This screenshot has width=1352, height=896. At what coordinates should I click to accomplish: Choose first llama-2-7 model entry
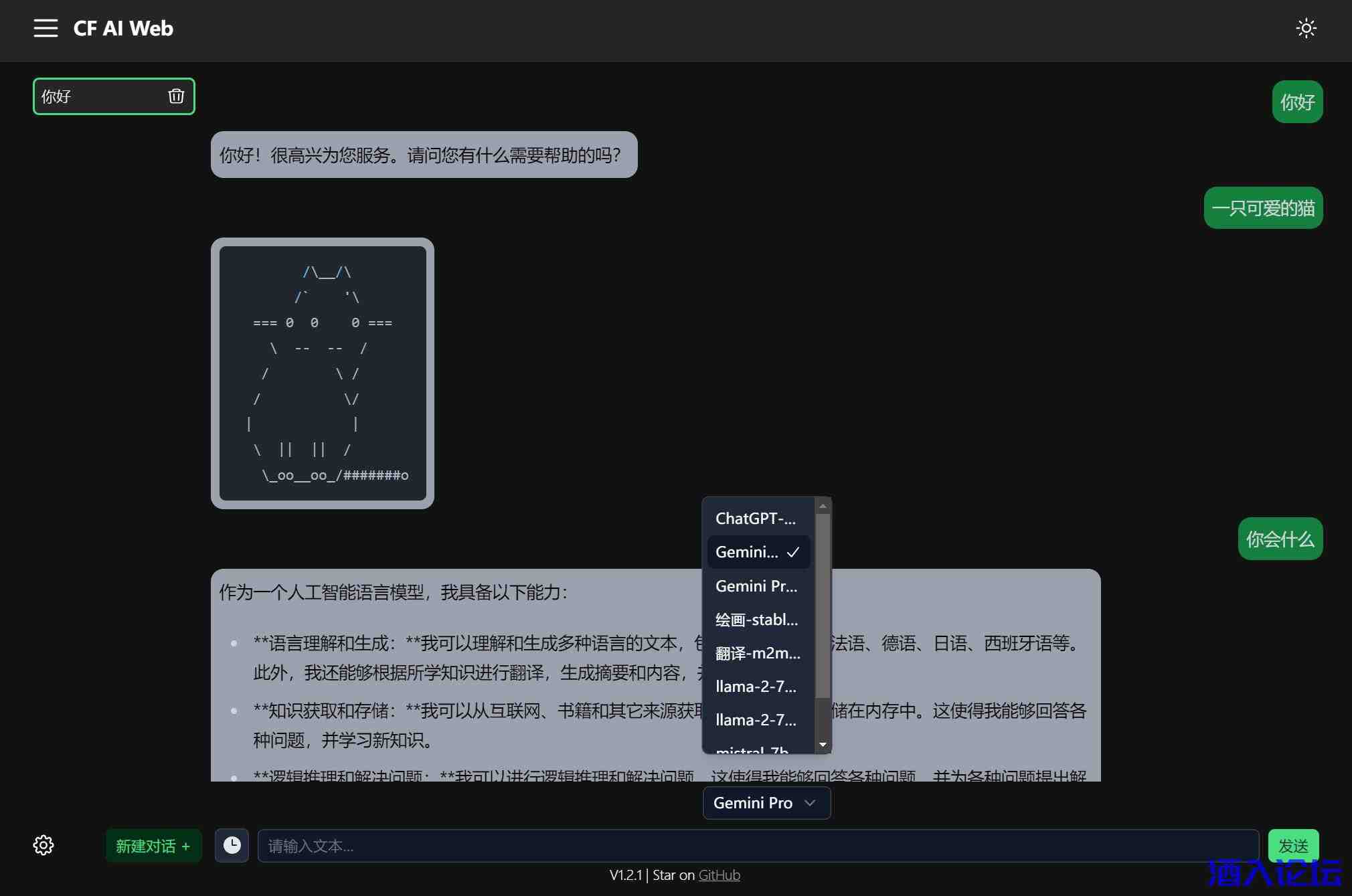click(x=756, y=687)
